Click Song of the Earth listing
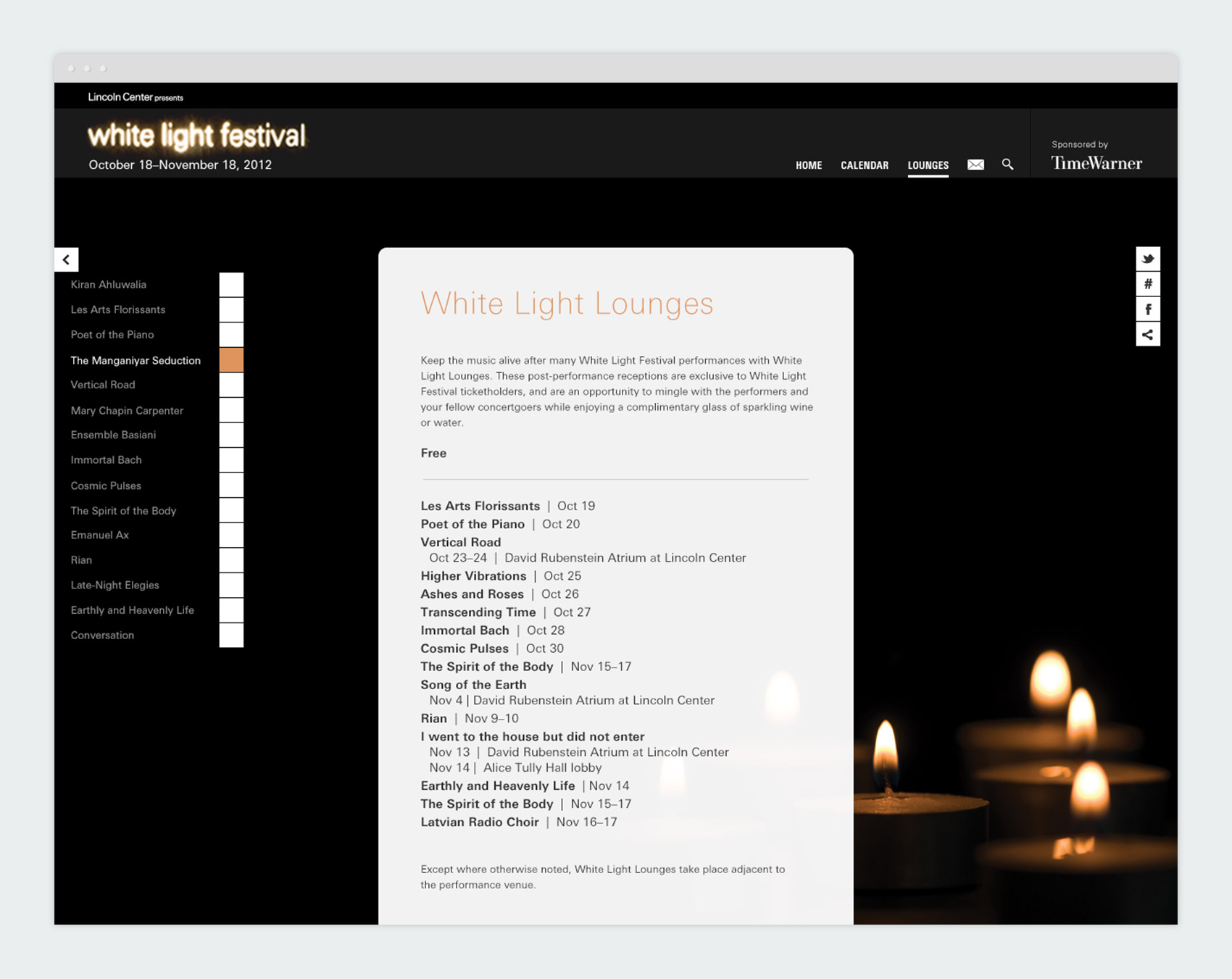Viewport: 1232px width, 979px height. (567, 692)
